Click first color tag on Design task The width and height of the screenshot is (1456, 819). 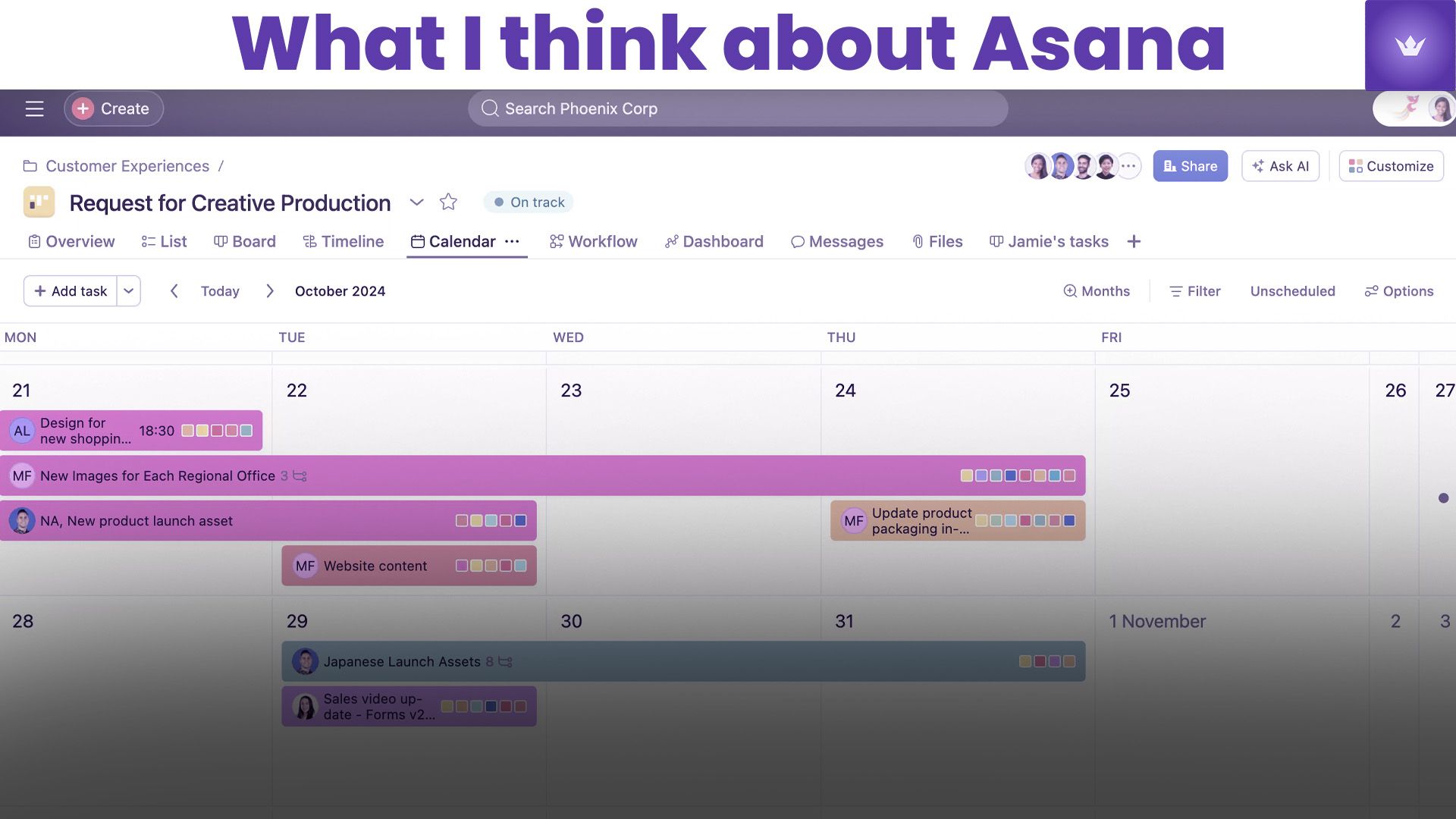click(x=187, y=431)
